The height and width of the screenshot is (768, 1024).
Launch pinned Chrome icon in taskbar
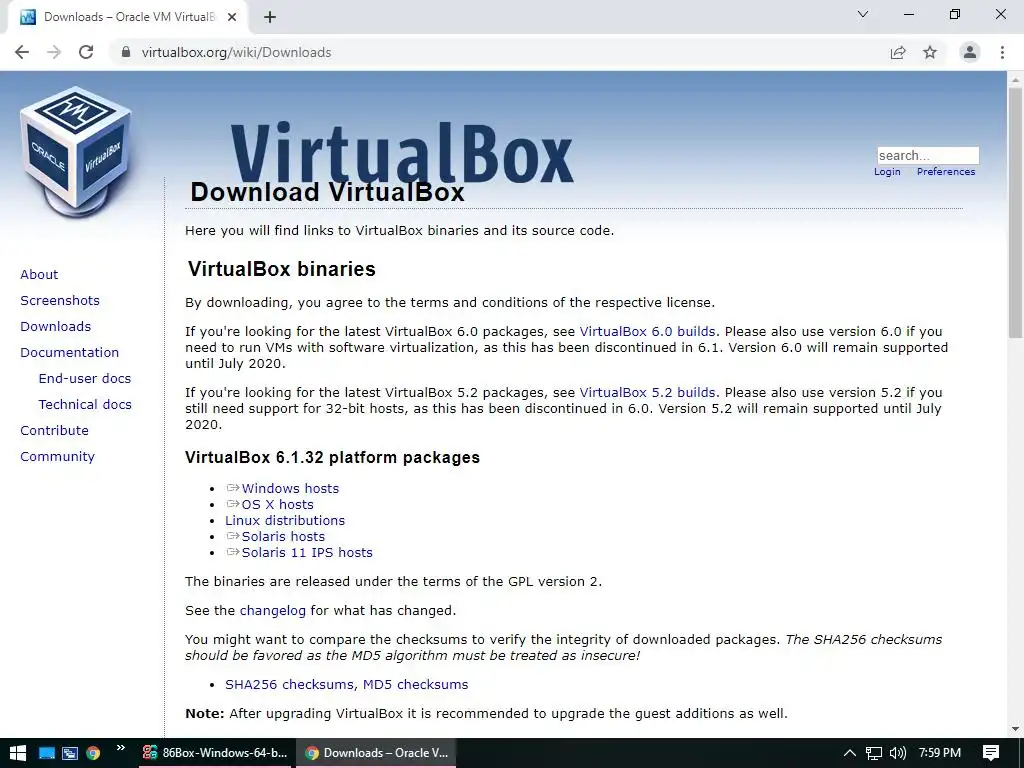tap(93, 753)
